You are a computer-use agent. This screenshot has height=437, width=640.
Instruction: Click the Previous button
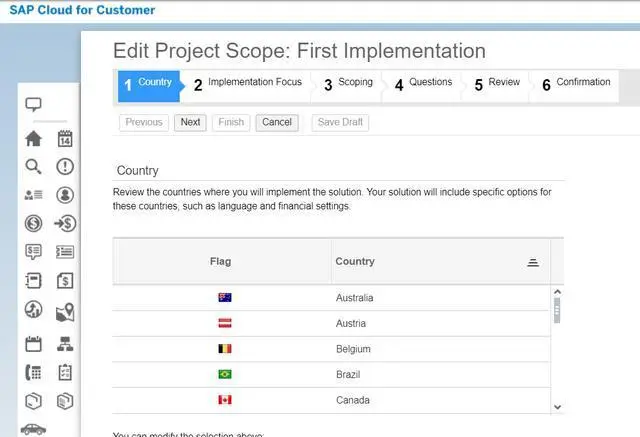144,122
